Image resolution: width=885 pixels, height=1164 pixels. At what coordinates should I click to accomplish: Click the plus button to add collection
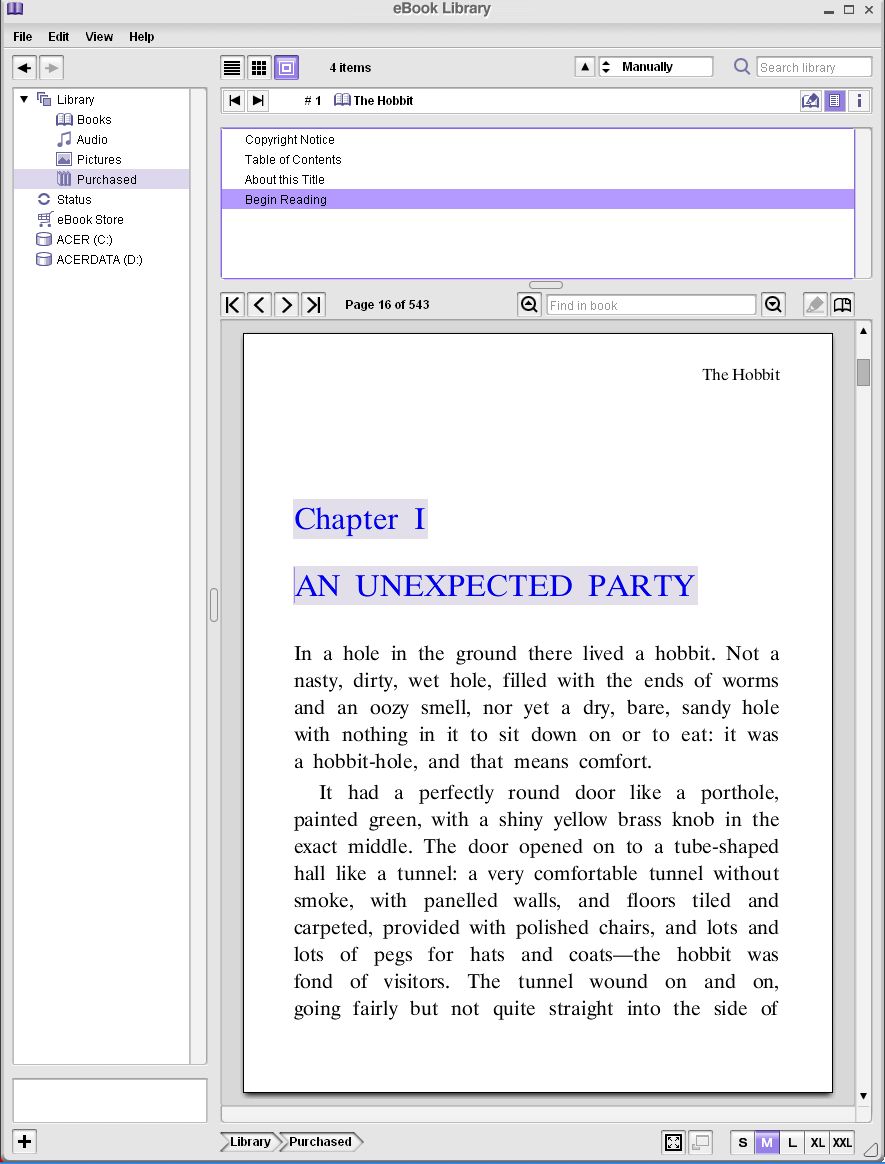pyautogui.click(x=25, y=1142)
